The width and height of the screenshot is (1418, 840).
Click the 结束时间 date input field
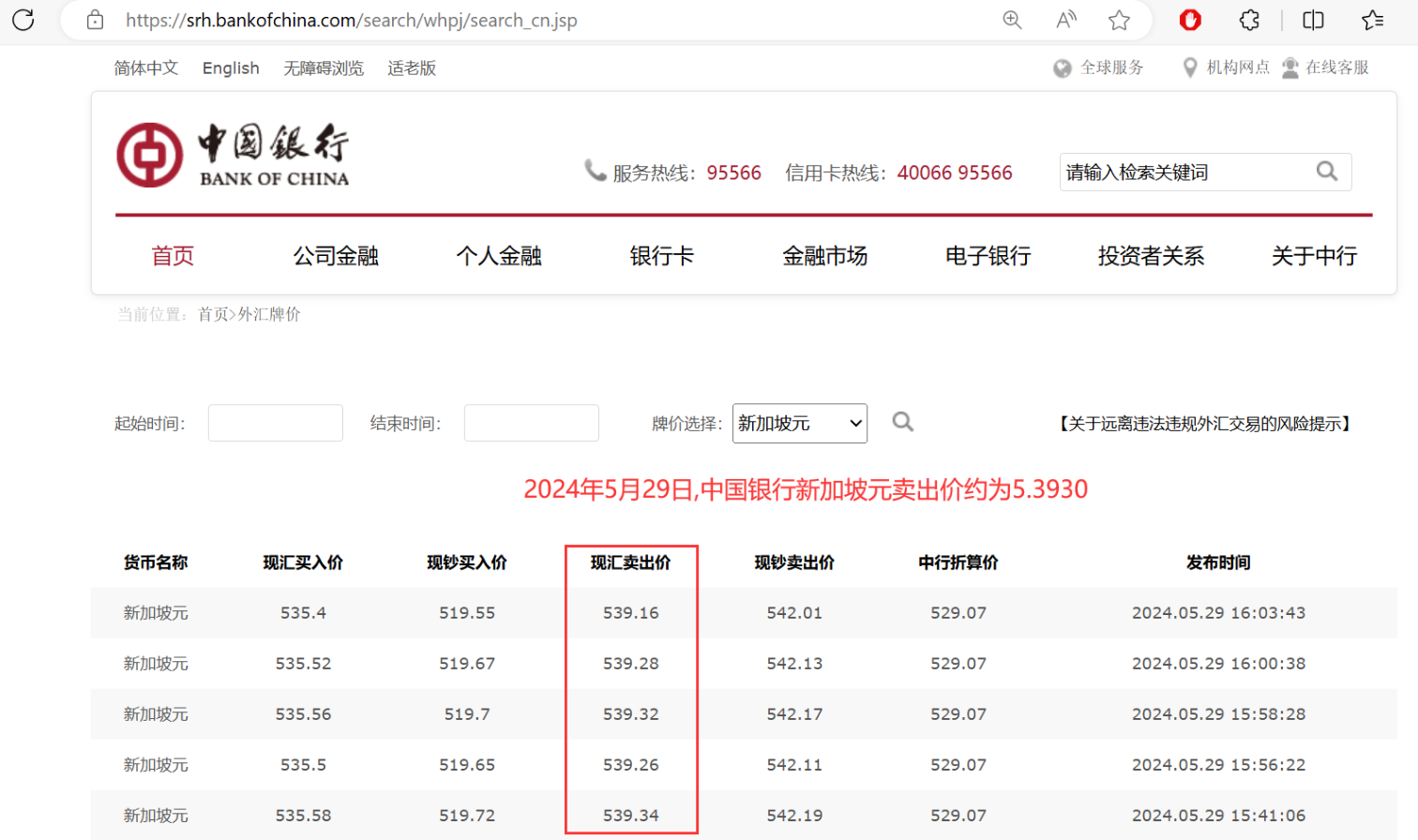coord(532,423)
